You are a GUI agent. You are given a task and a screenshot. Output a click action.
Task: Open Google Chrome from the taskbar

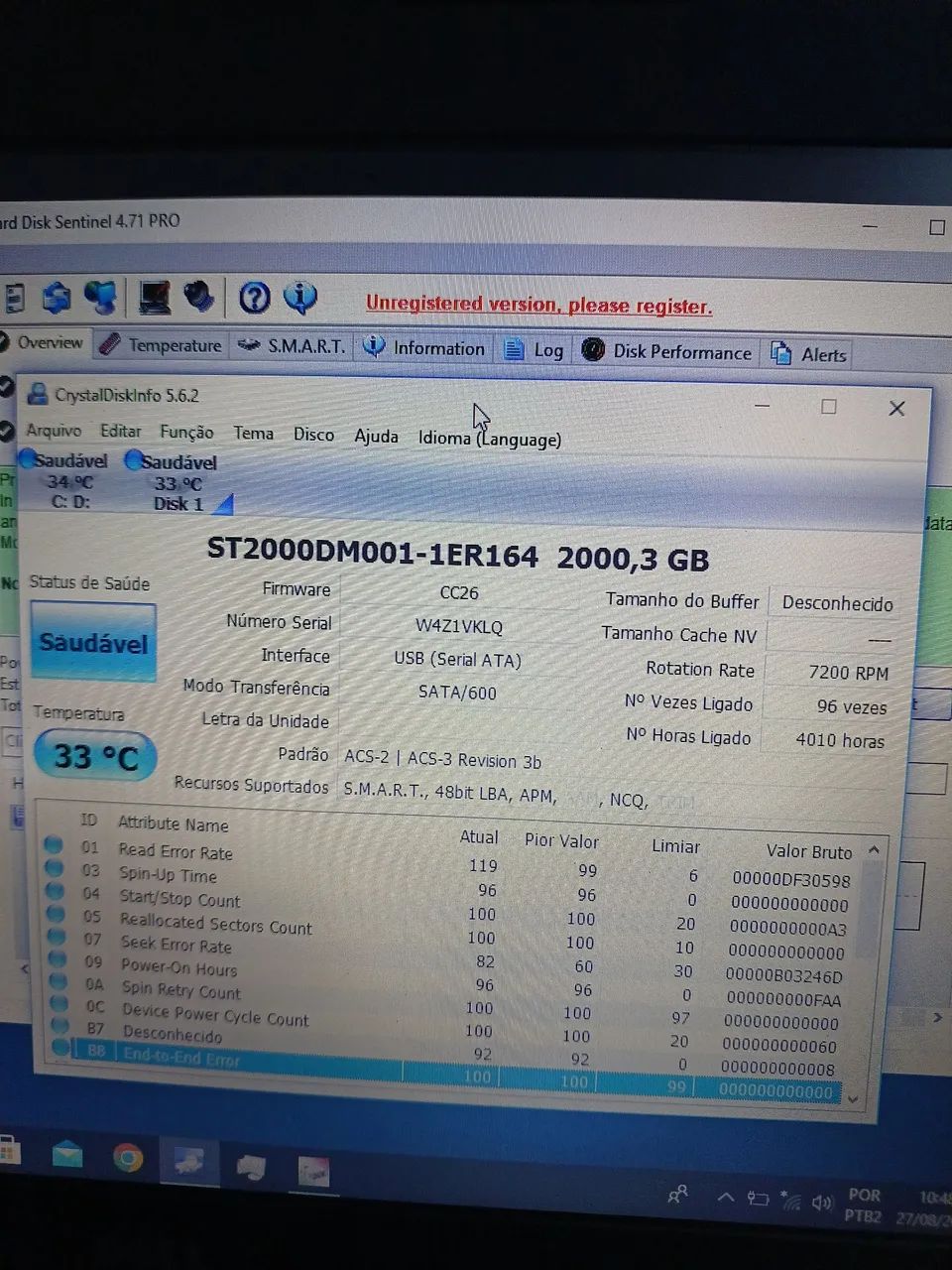[127, 1158]
